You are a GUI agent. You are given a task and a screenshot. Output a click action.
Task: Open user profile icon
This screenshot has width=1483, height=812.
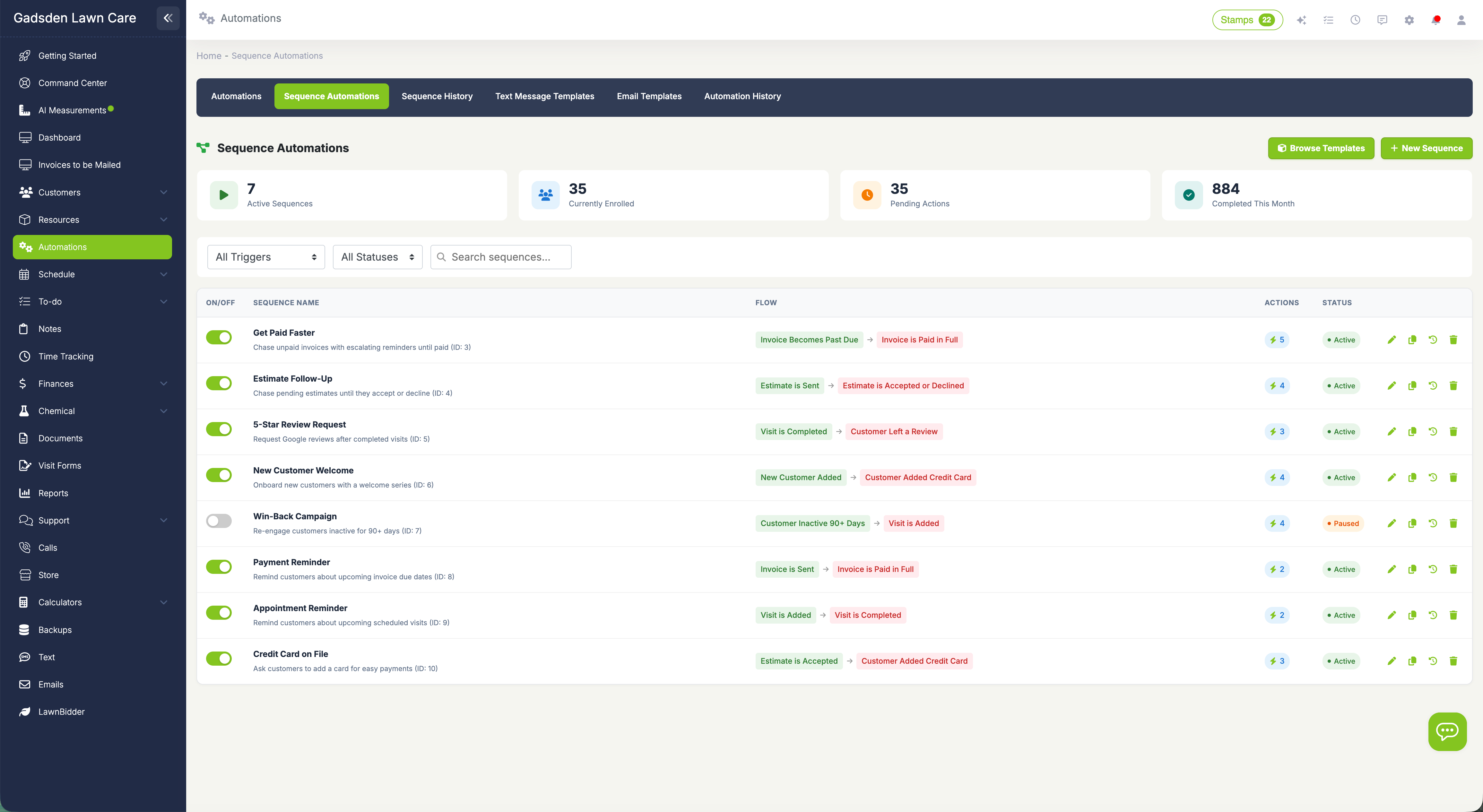pyautogui.click(x=1461, y=20)
